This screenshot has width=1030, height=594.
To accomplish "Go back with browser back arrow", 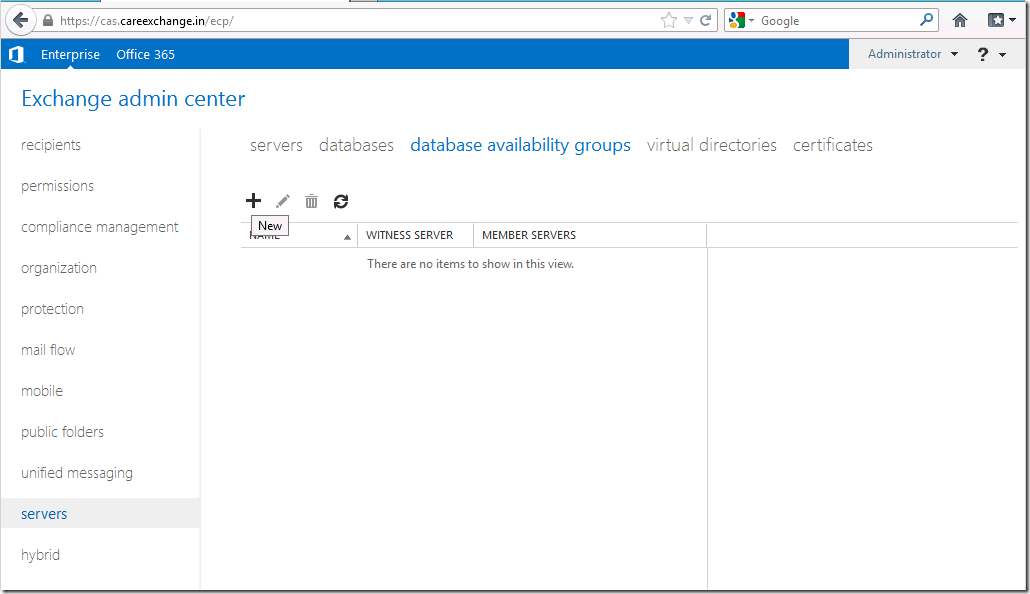I will [x=21, y=20].
